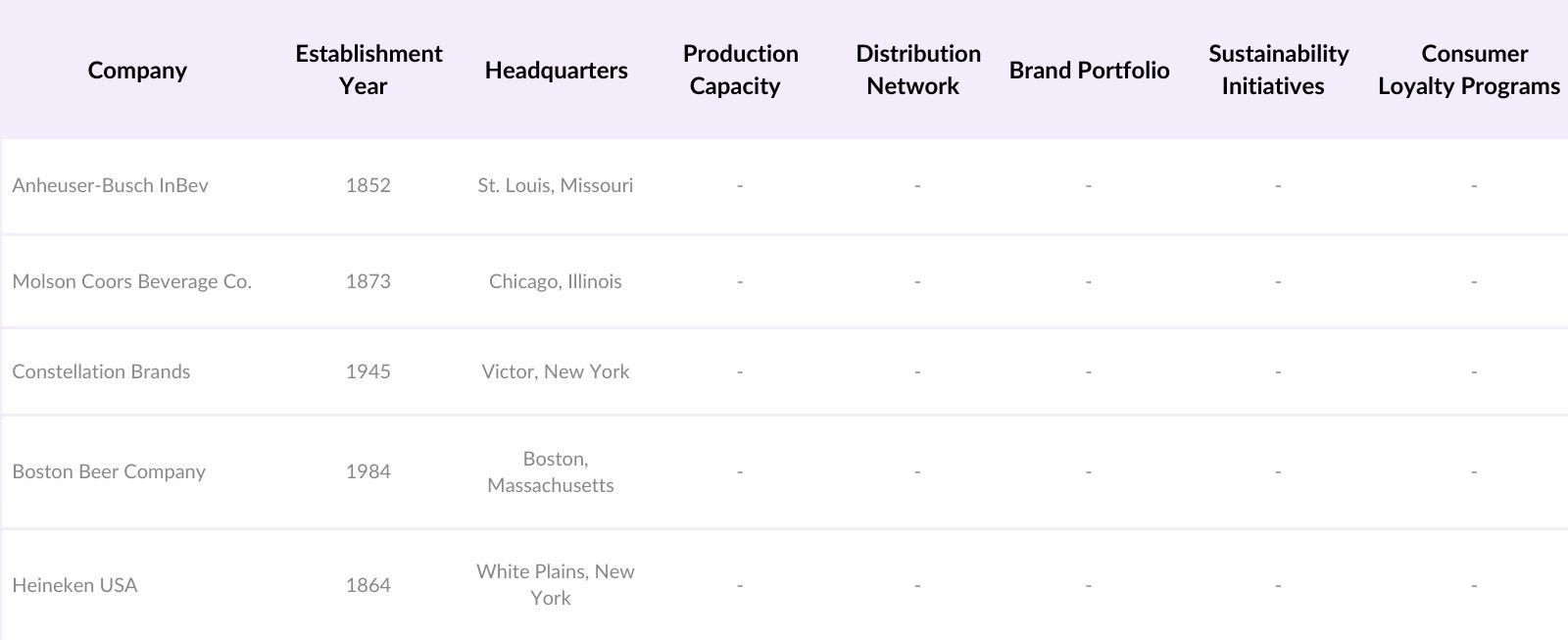This screenshot has width=1568, height=640.
Task: Click the 1852 establishment year cell
Action: [367, 185]
